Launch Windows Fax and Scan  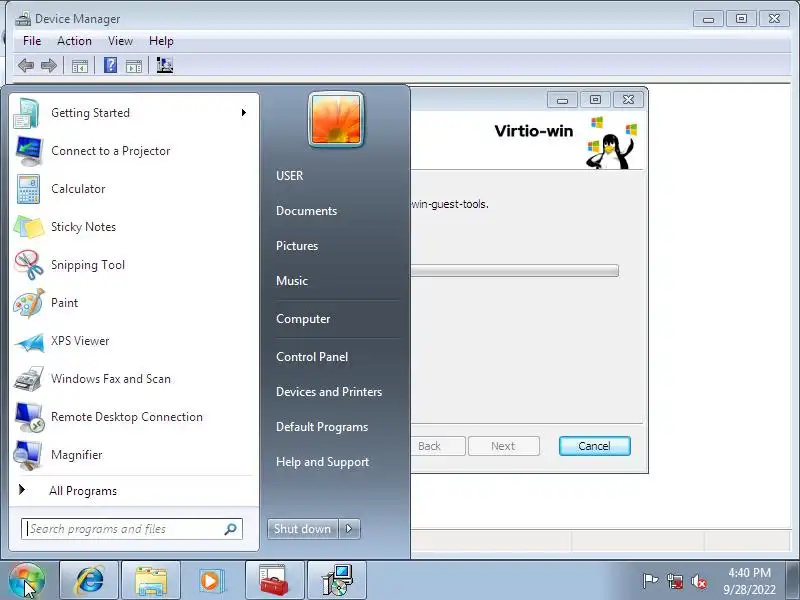pos(134,379)
